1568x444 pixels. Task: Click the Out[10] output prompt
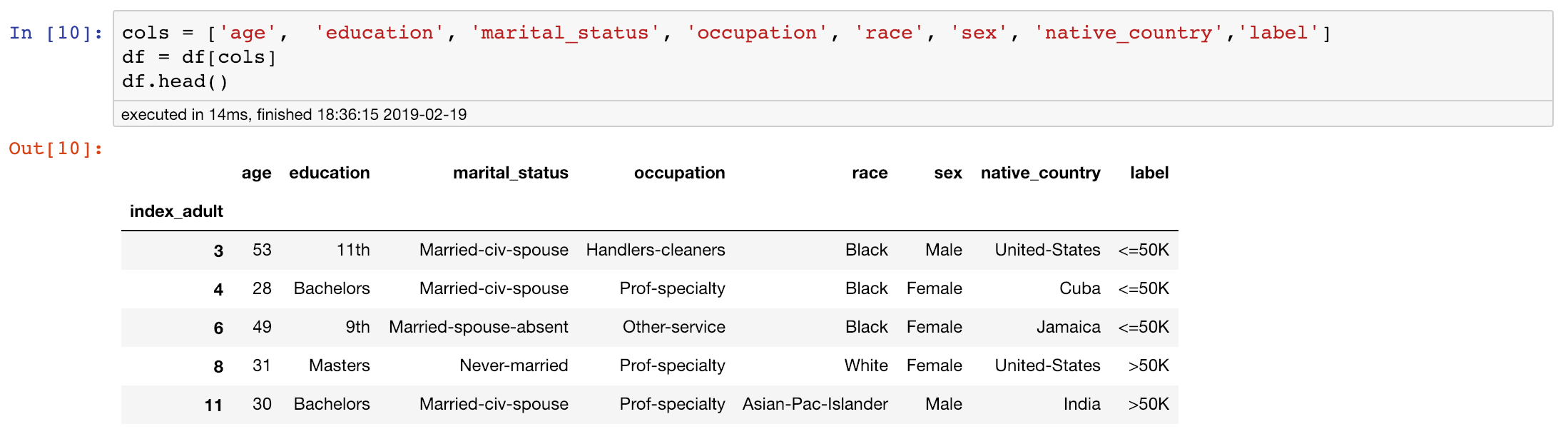pyautogui.click(x=56, y=148)
